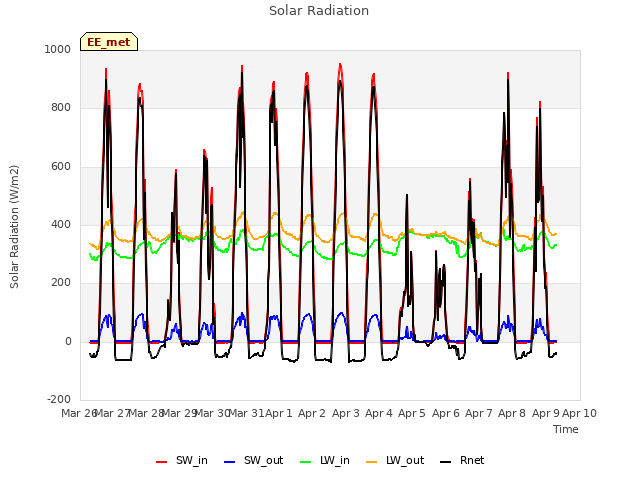The image size is (640, 480).
Task: Click the 400 y-axis tick label
Action: click(61, 224)
